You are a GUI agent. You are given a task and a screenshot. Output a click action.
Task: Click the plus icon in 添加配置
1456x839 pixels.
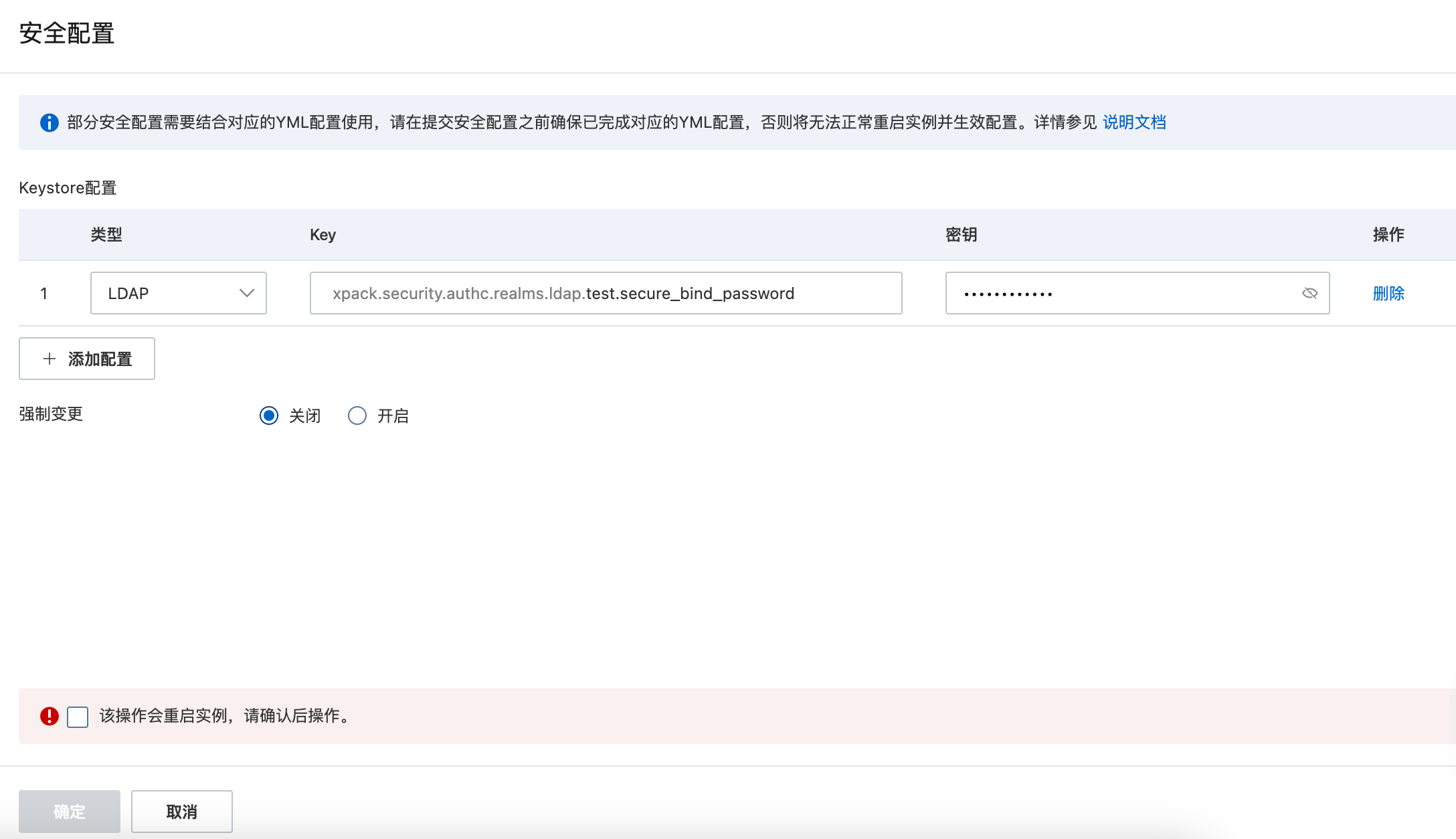tap(50, 359)
